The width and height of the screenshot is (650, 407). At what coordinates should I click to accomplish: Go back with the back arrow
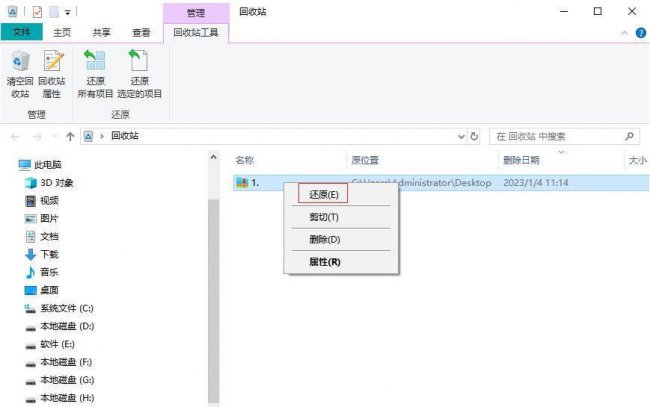coord(15,136)
